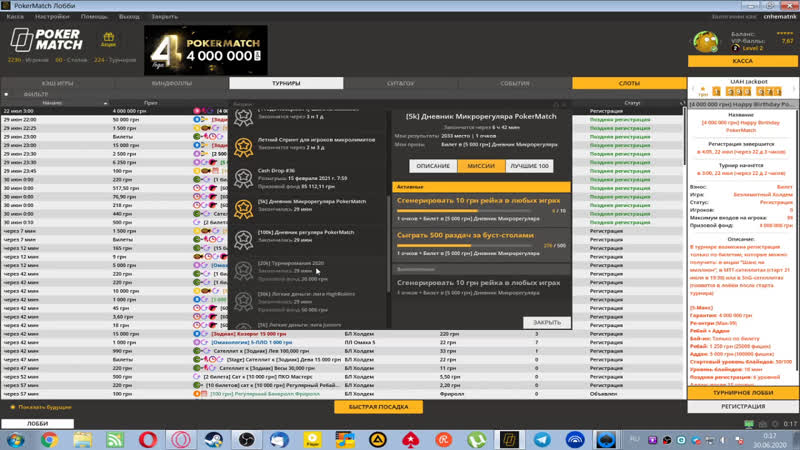Screen dimensions: 800x450
Task: Open the Касса menu
Action: tap(15, 16)
